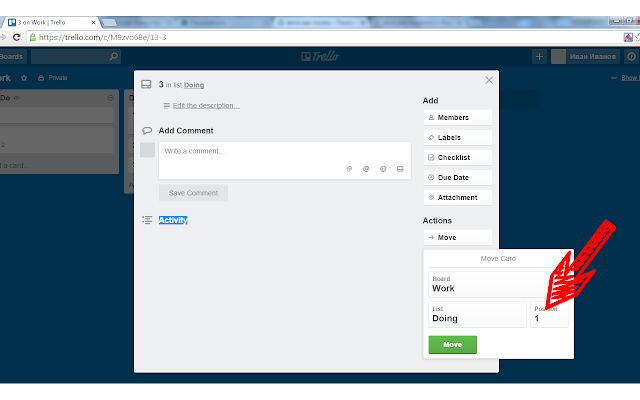Click the speech bubble icon beside Add Comment
This screenshot has width=640, height=400.
[x=147, y=131]
